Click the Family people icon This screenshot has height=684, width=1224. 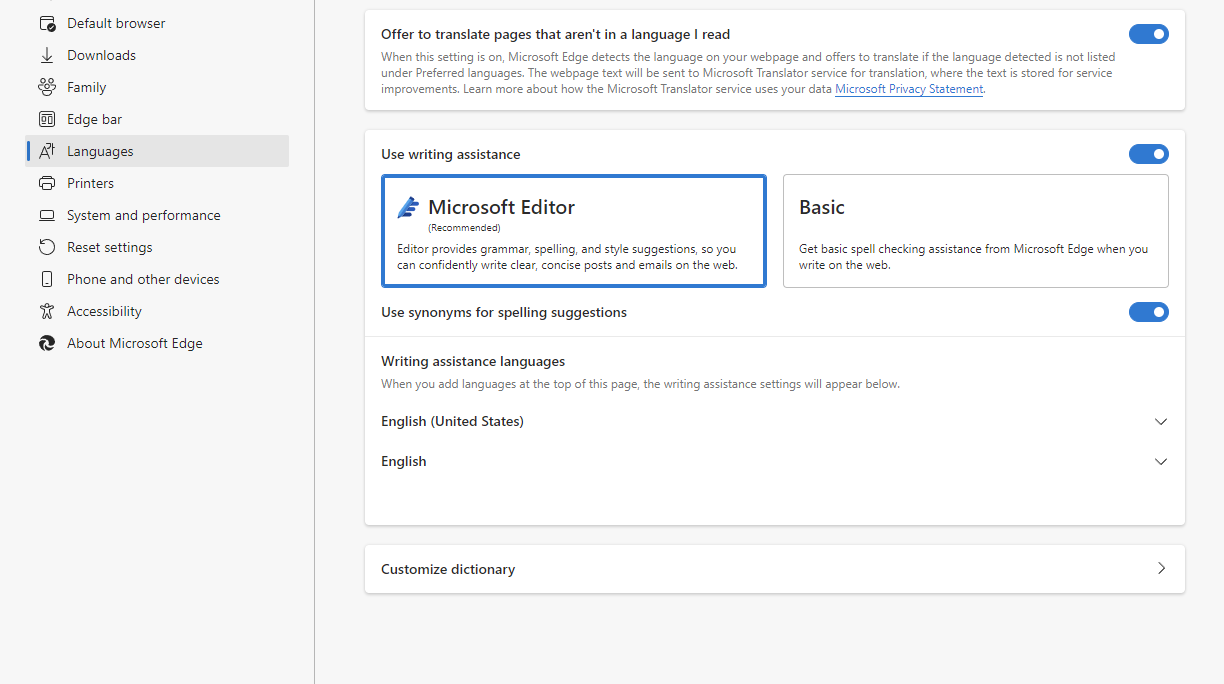coord(46,87)
